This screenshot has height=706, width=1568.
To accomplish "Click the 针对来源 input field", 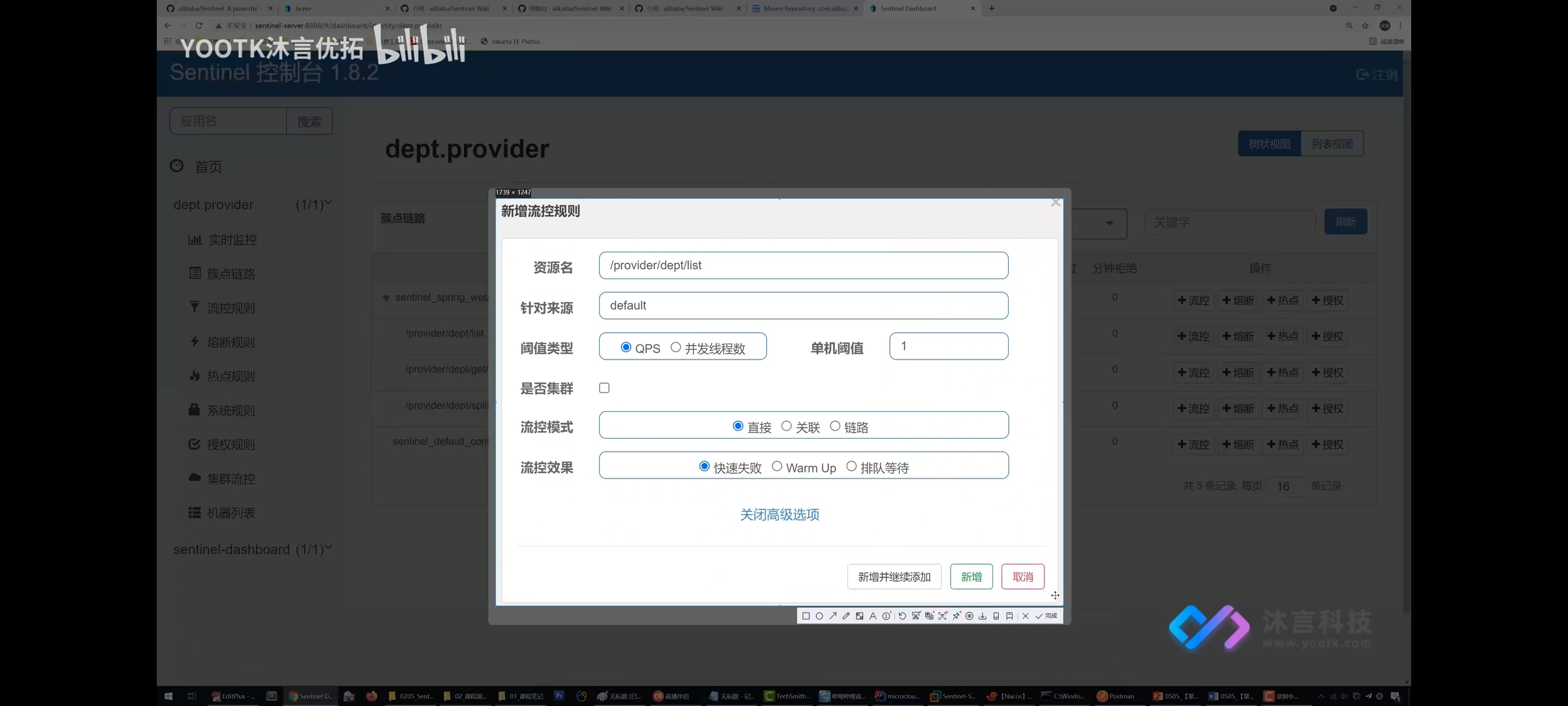I will 804,305.
